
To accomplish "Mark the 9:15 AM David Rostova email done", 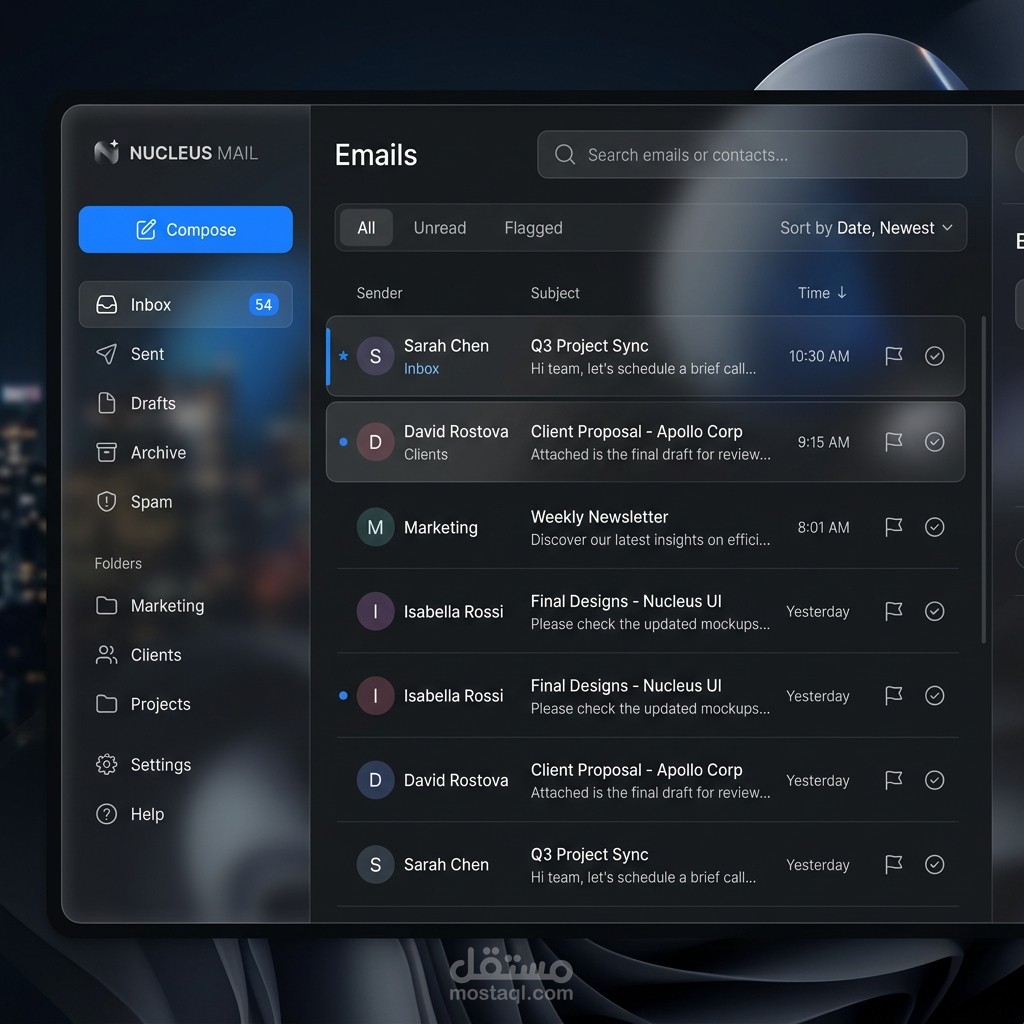I will tap(935, 441).
